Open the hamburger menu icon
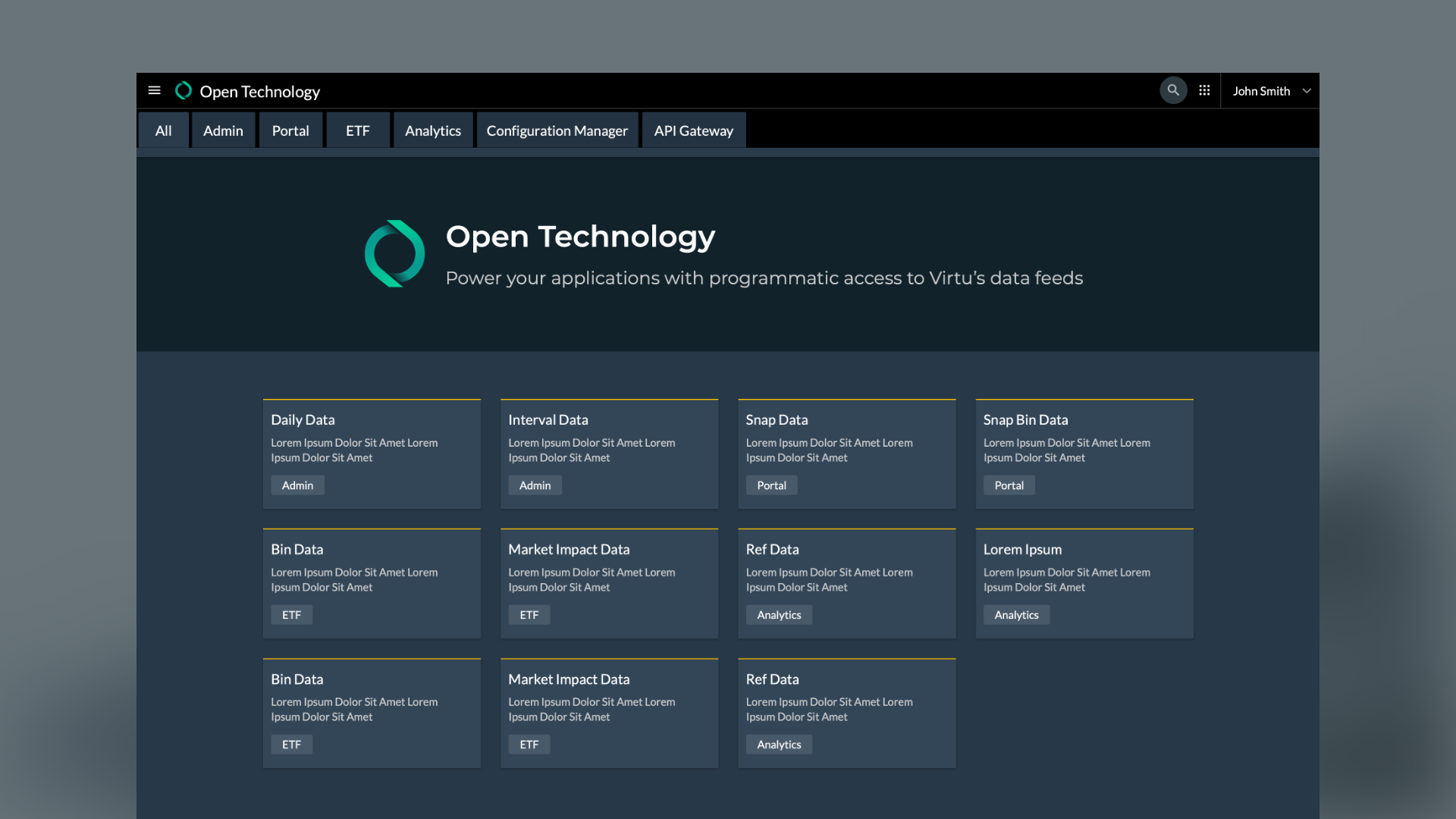1456x819 pixels. [154, 91]
